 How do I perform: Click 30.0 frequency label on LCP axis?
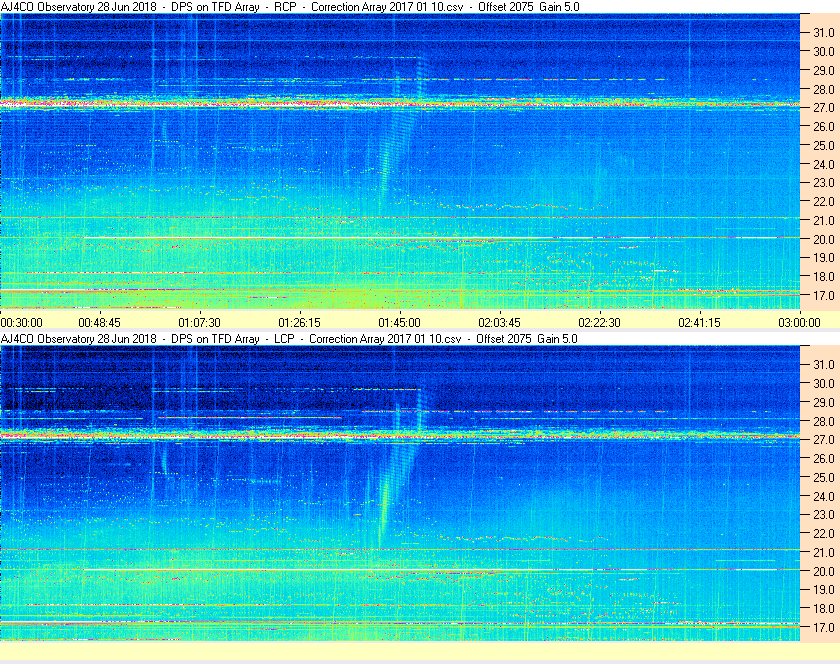coord(824,384)
